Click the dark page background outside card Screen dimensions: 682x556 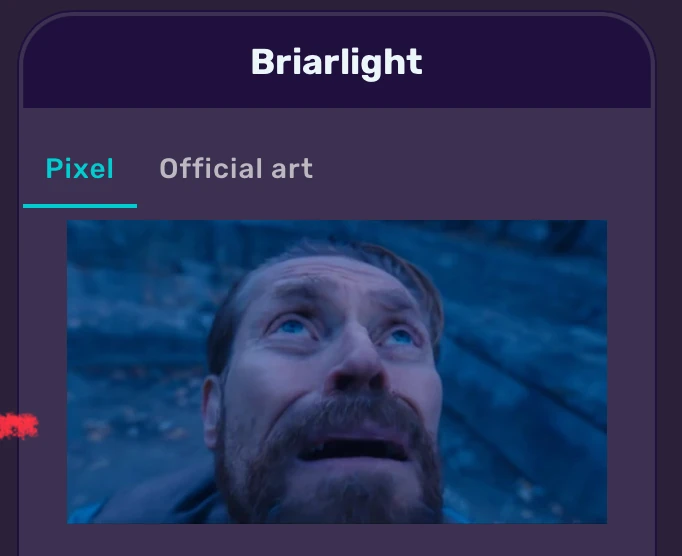(669, 305)
